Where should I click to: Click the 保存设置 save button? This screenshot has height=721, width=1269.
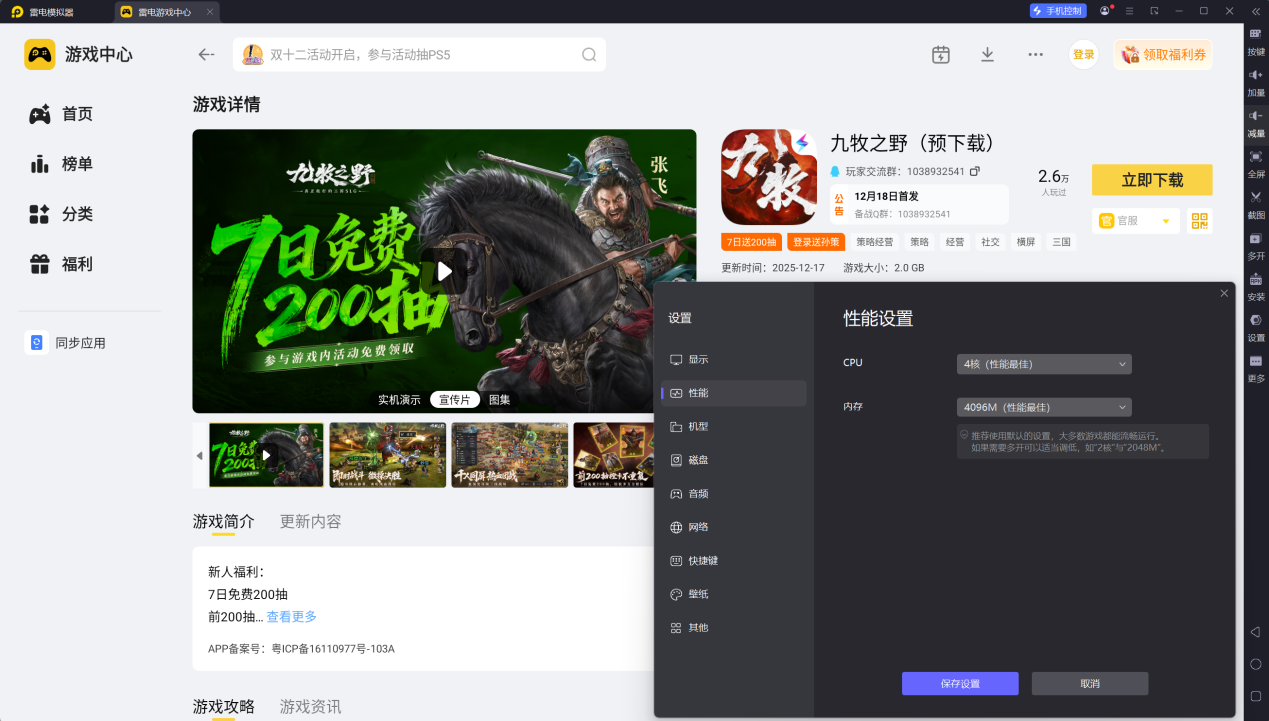point(960,684)
